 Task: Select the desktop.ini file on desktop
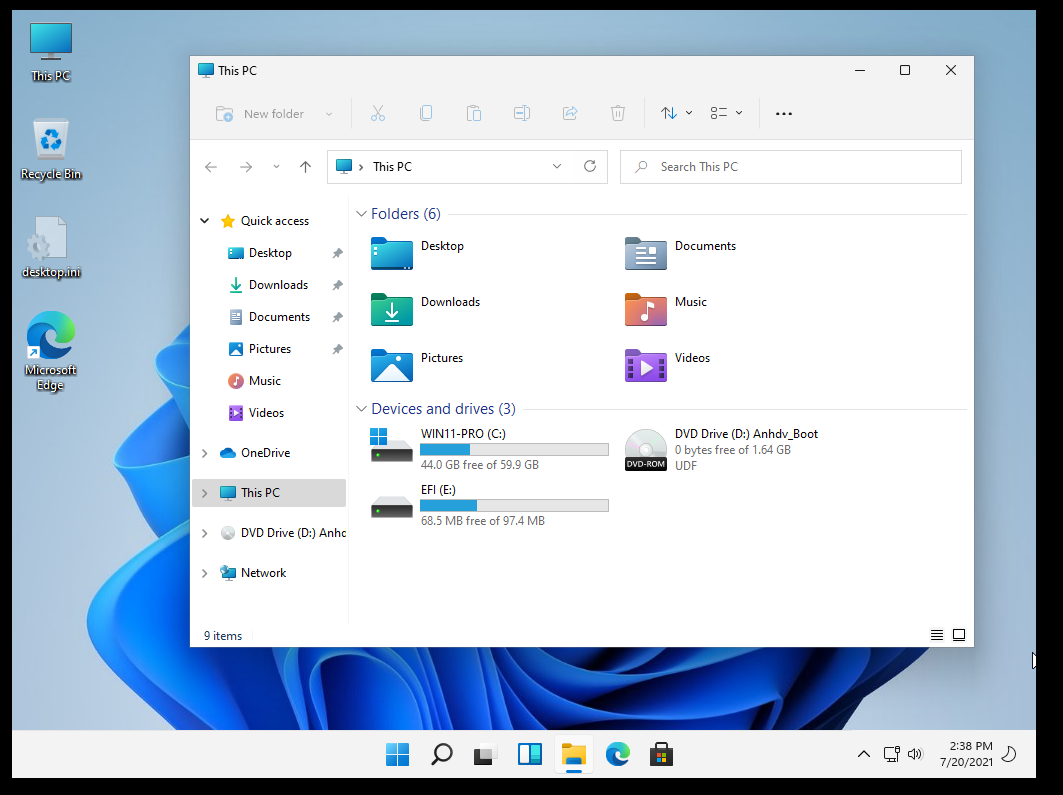click(51, 247)
